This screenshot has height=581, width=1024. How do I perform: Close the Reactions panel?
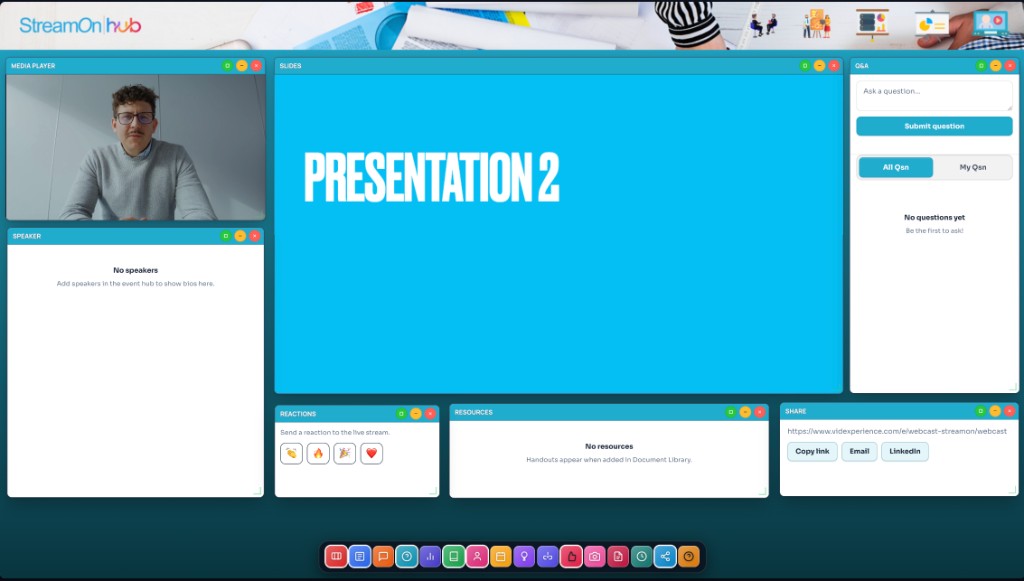430,413
